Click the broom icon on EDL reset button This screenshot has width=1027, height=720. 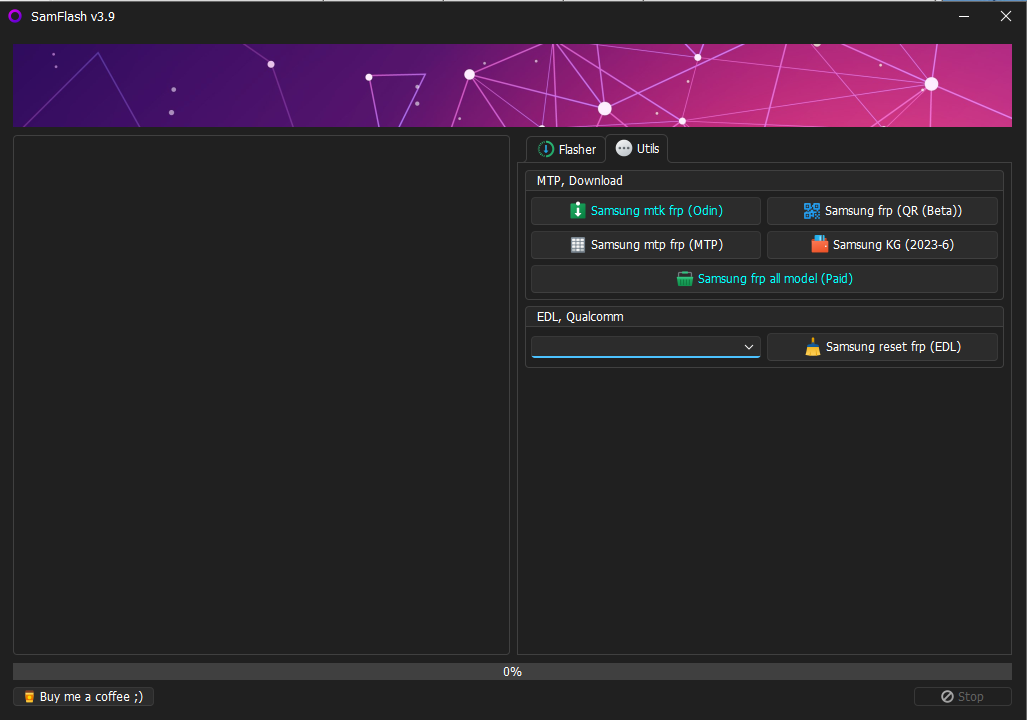tap(813, 347)
